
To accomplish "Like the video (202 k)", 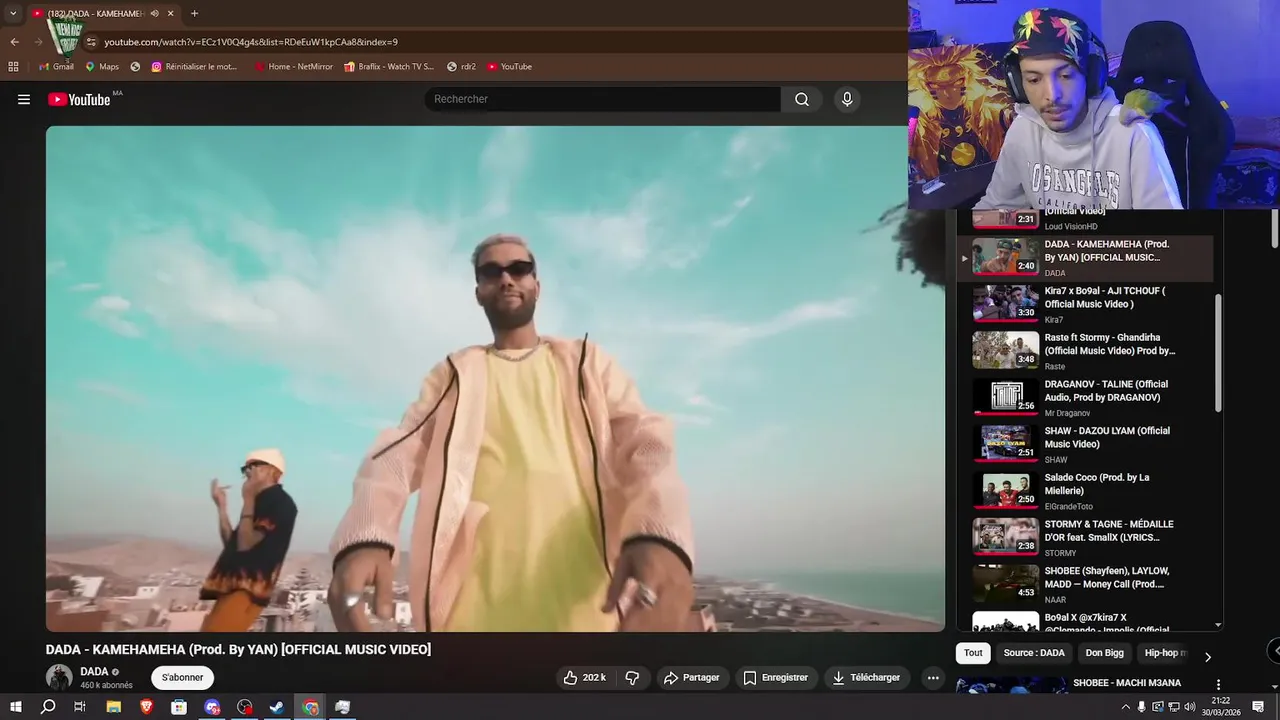I will tap(584, 677).
